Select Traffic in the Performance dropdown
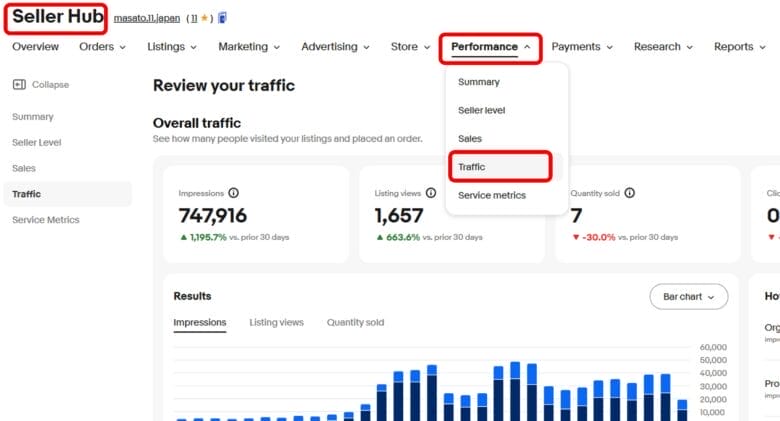Viewport: 780px width, 421px height. coord(472,167)
